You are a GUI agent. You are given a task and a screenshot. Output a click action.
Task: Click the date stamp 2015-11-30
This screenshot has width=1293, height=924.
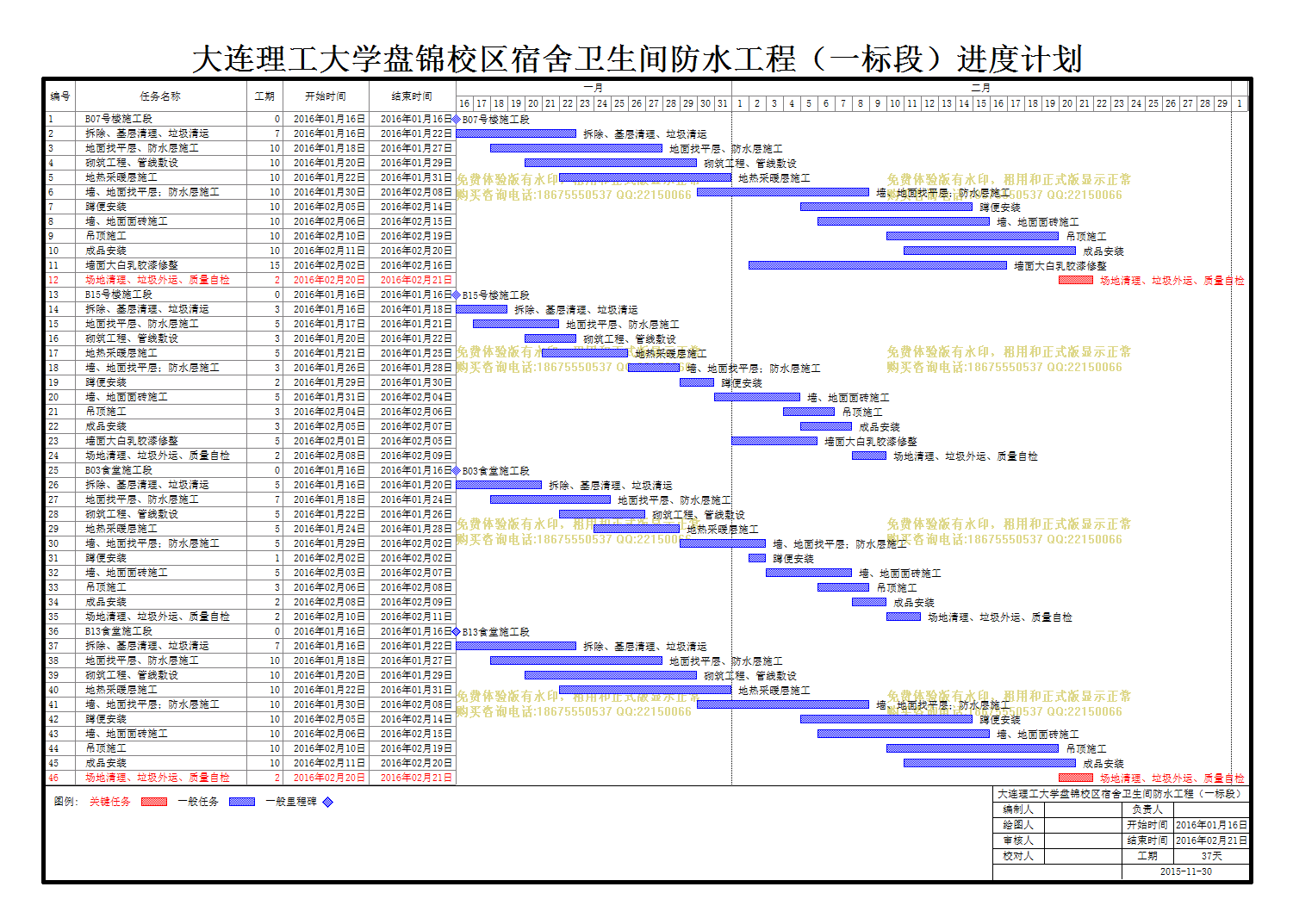1185,871
